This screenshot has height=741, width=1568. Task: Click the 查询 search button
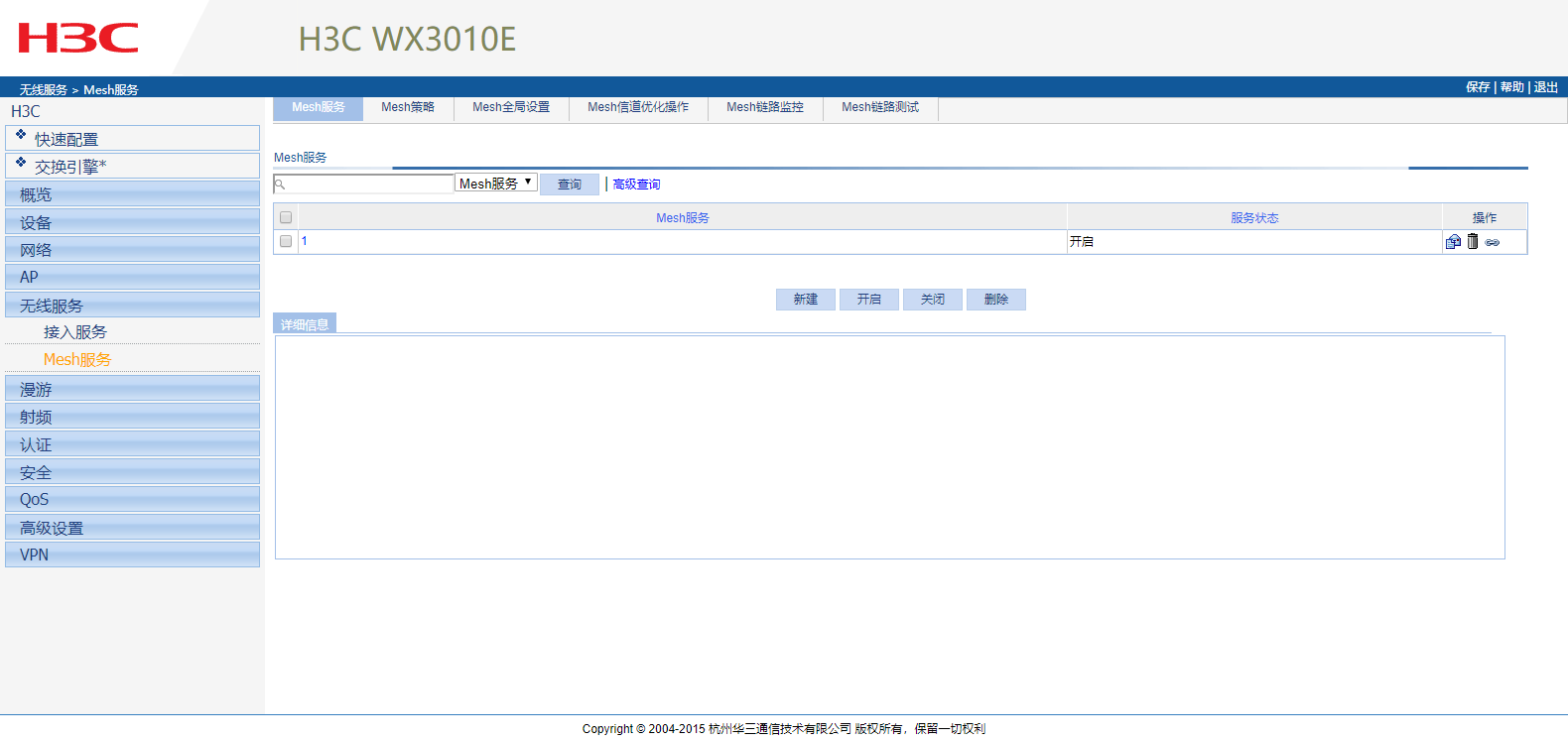[x=570, y=185]
